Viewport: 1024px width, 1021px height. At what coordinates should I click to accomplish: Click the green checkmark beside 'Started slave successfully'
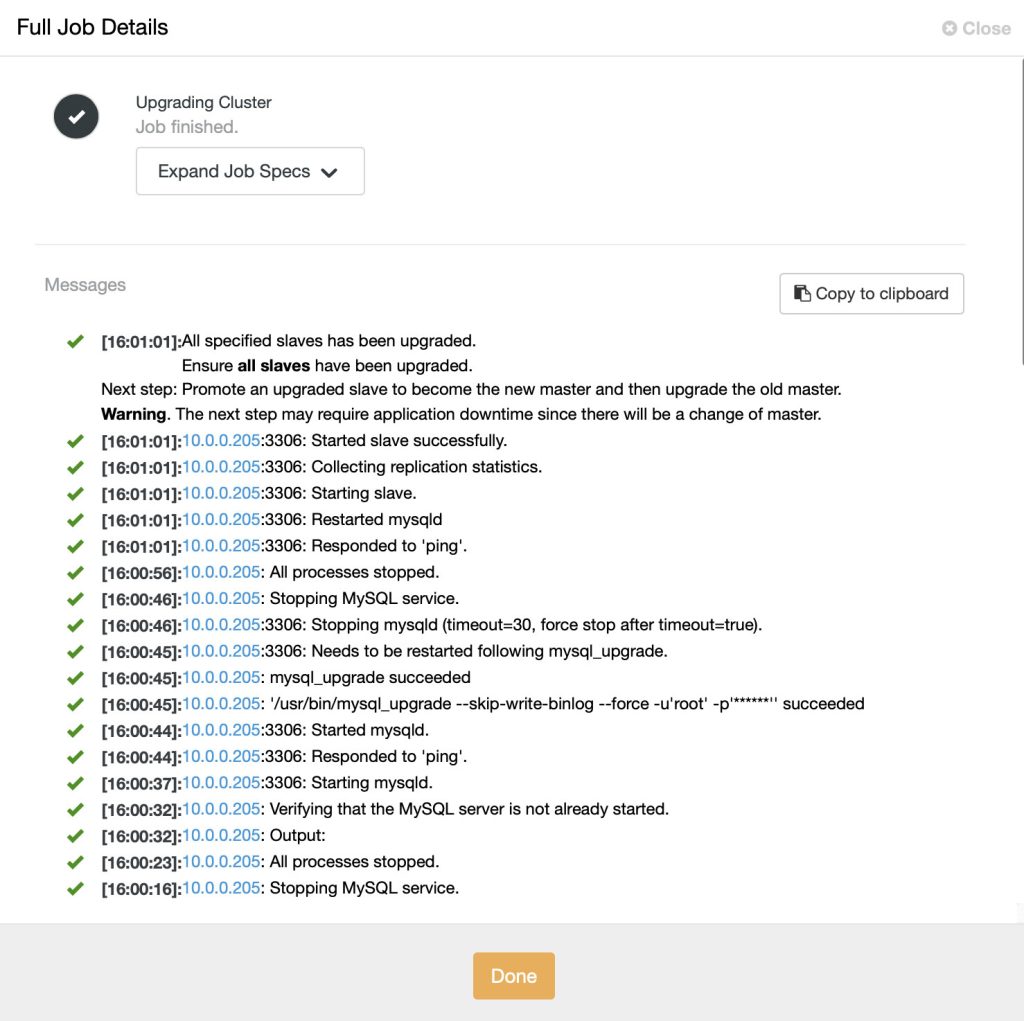tap(75, 441)
